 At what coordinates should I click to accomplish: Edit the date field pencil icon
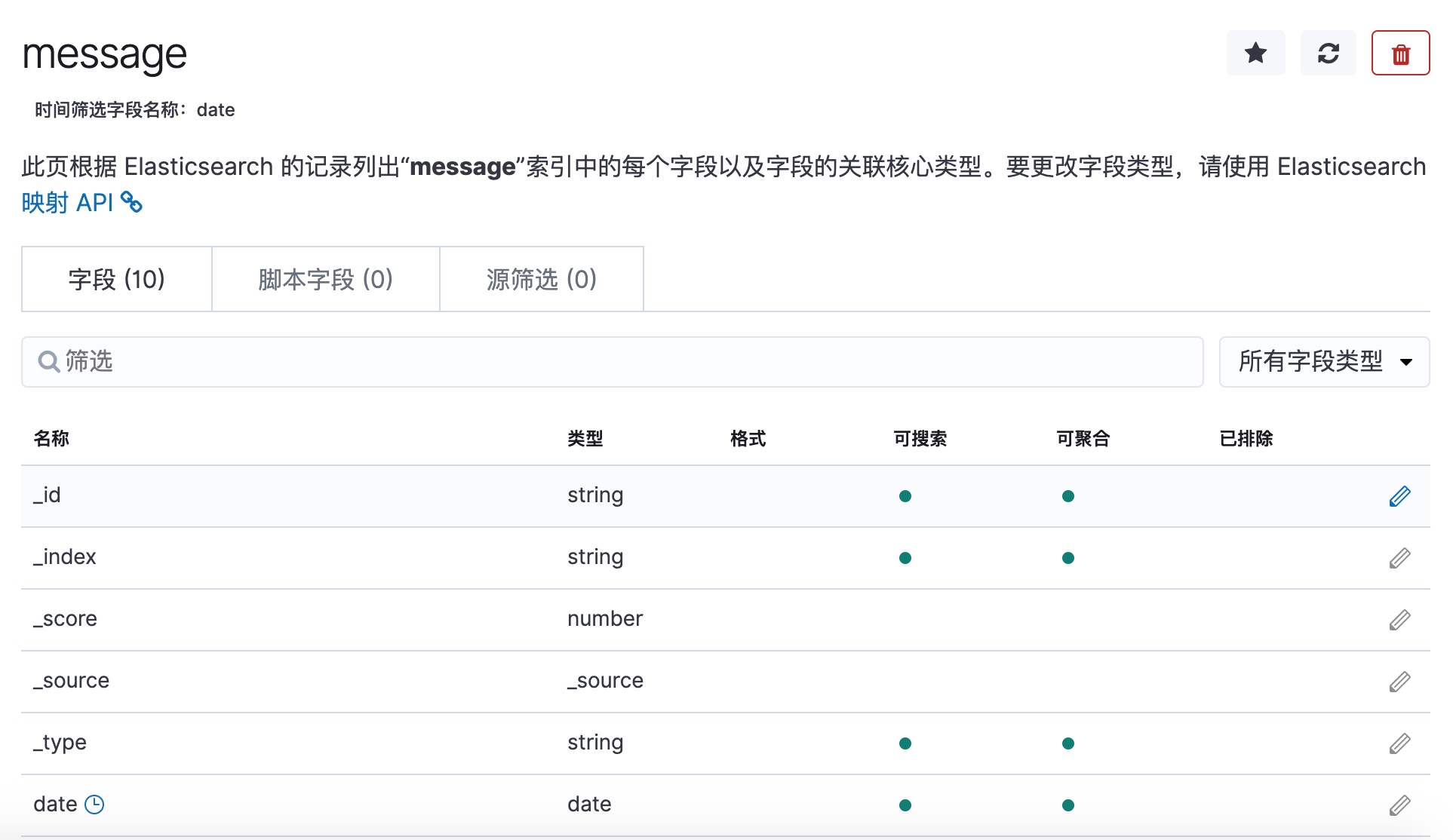click(1399, 805)
